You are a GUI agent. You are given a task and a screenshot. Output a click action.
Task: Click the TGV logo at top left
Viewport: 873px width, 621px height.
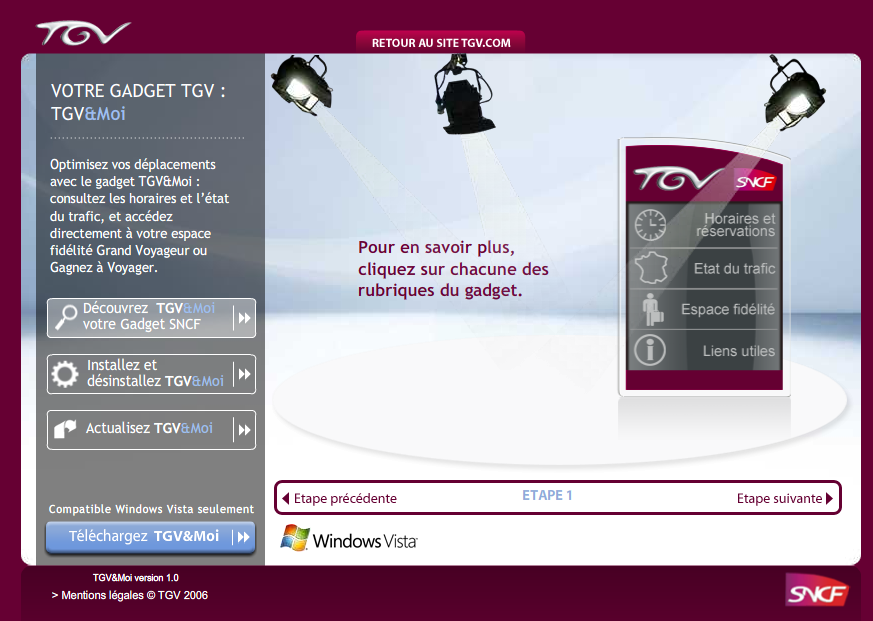(82, 33)
